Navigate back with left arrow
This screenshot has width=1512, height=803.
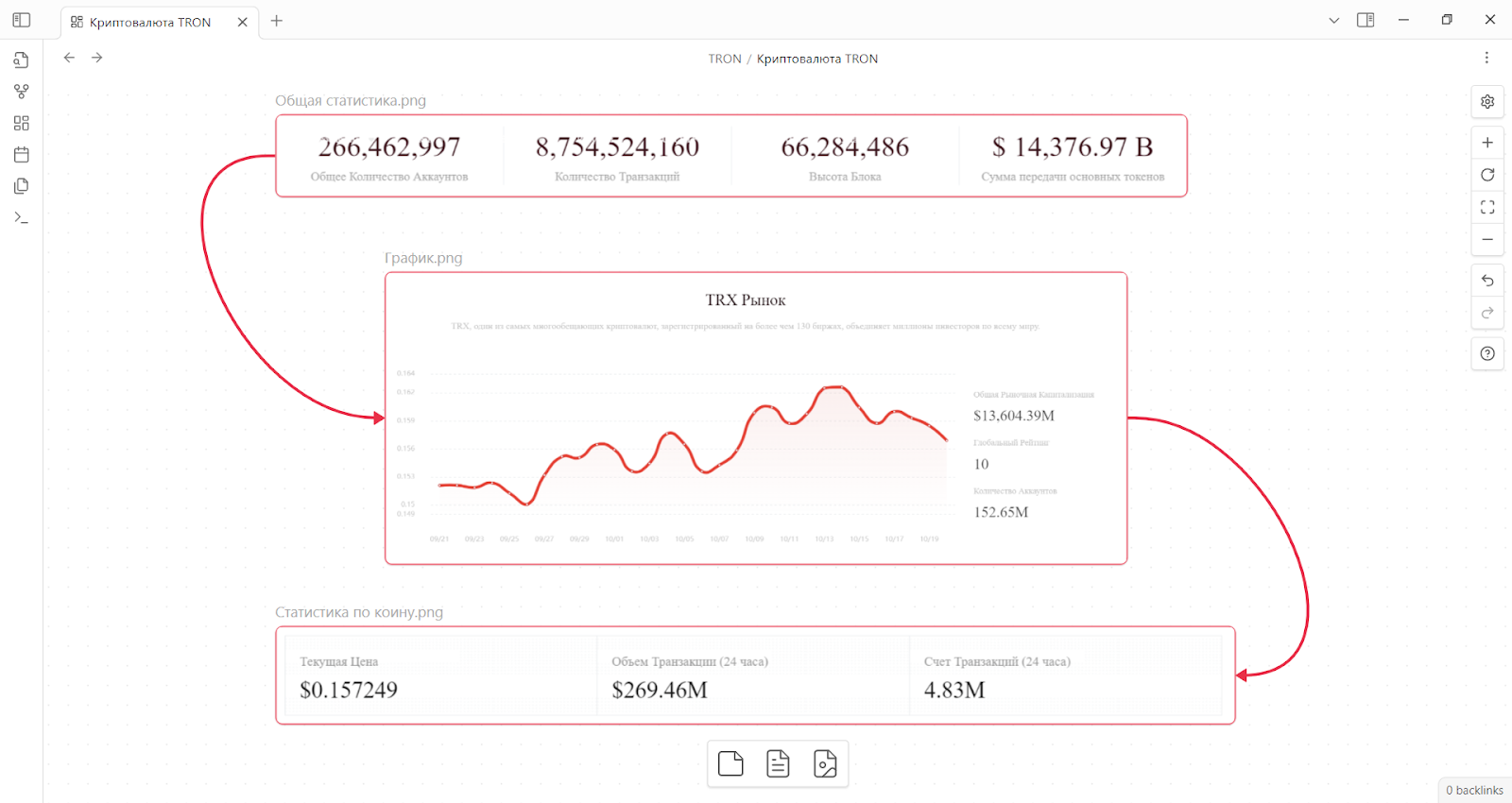69,58
